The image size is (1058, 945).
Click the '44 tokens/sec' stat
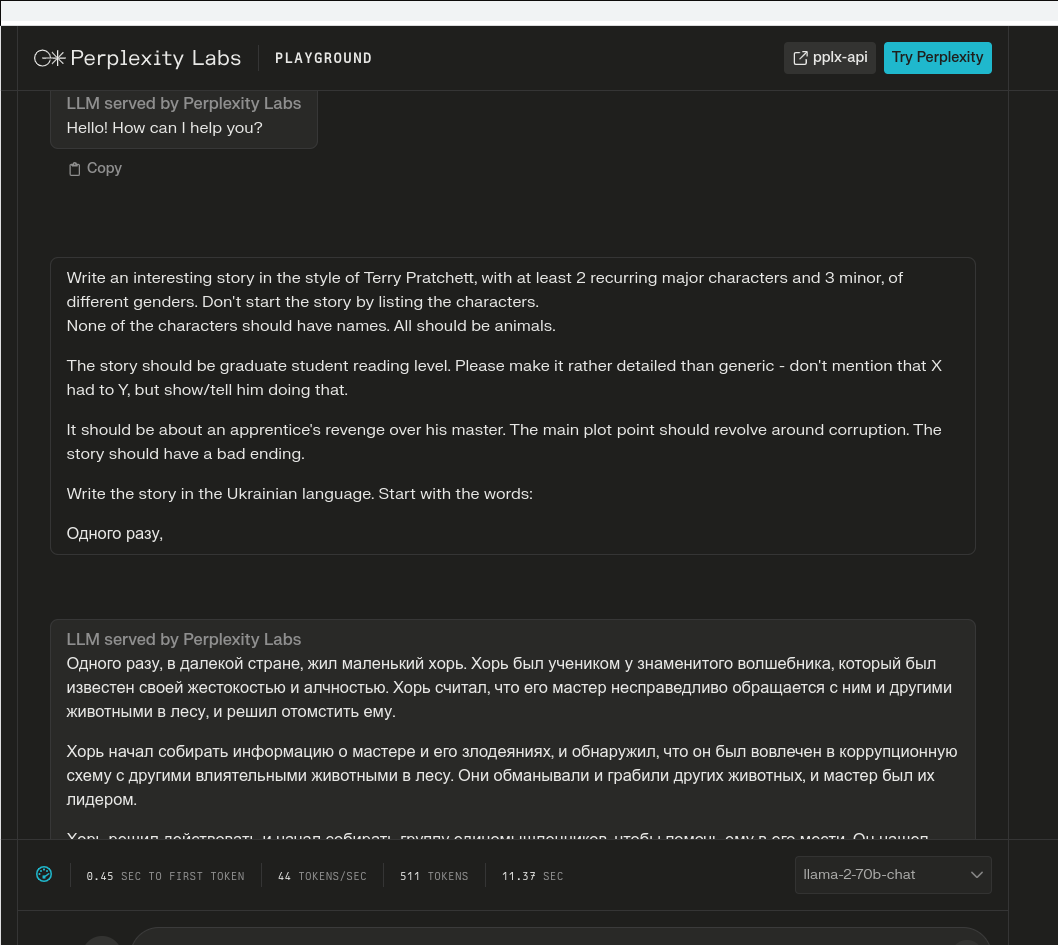point(322,876)
